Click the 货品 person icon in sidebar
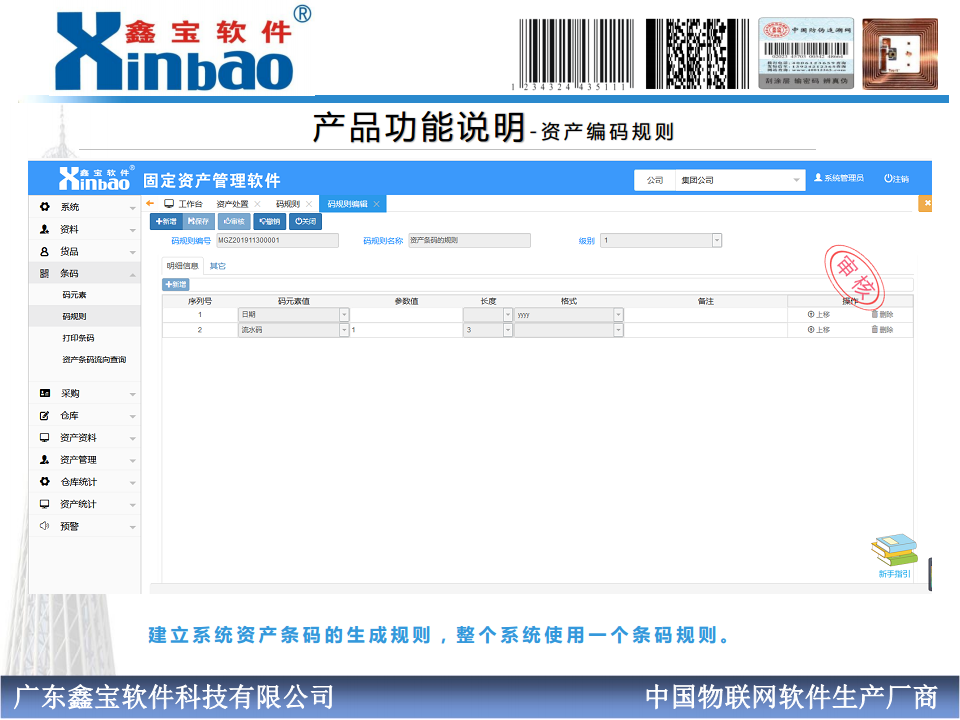The height and width of the screenshot is (720, 960). pos(44,252)
